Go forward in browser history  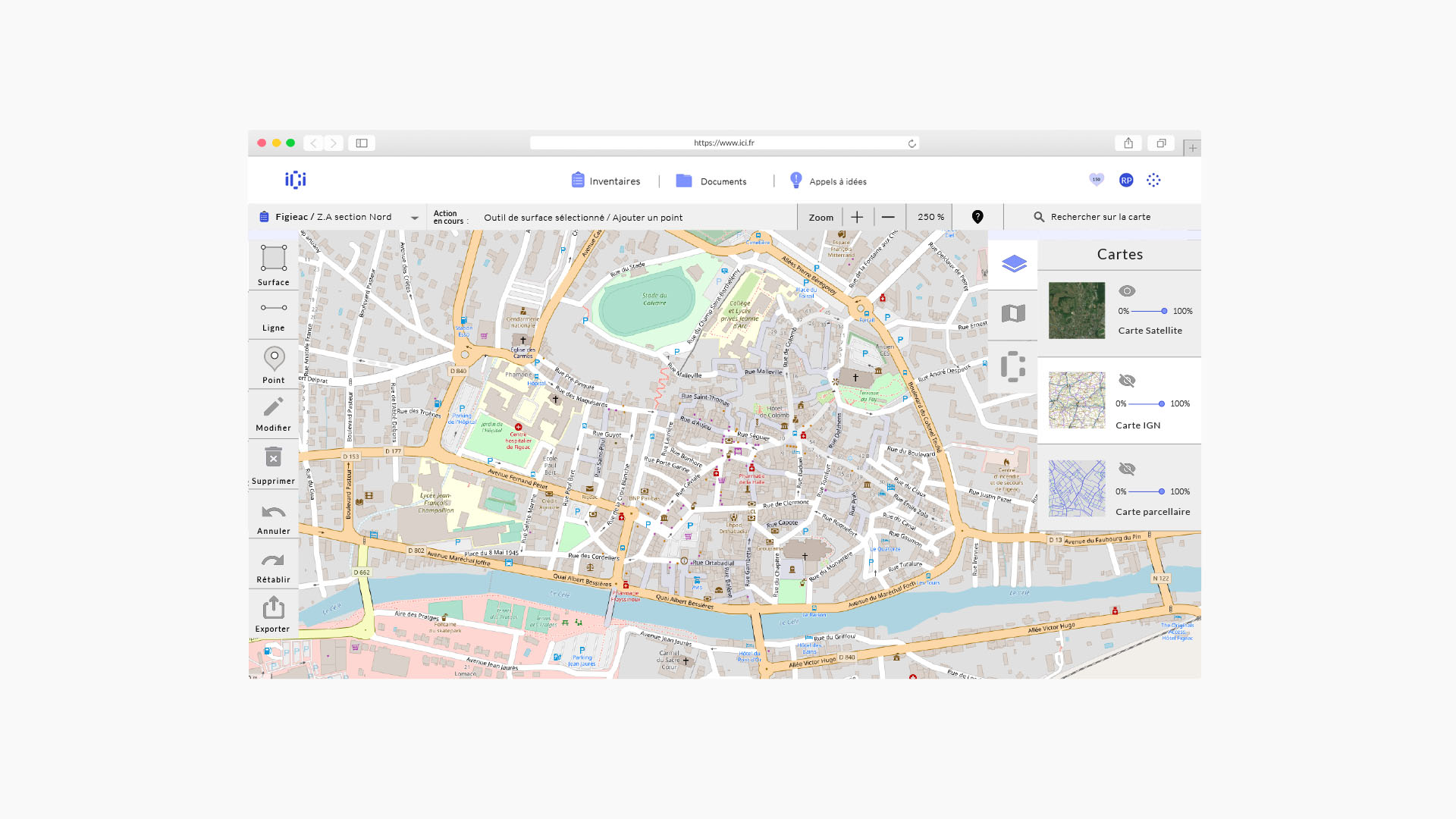click(x=334, y=143)
